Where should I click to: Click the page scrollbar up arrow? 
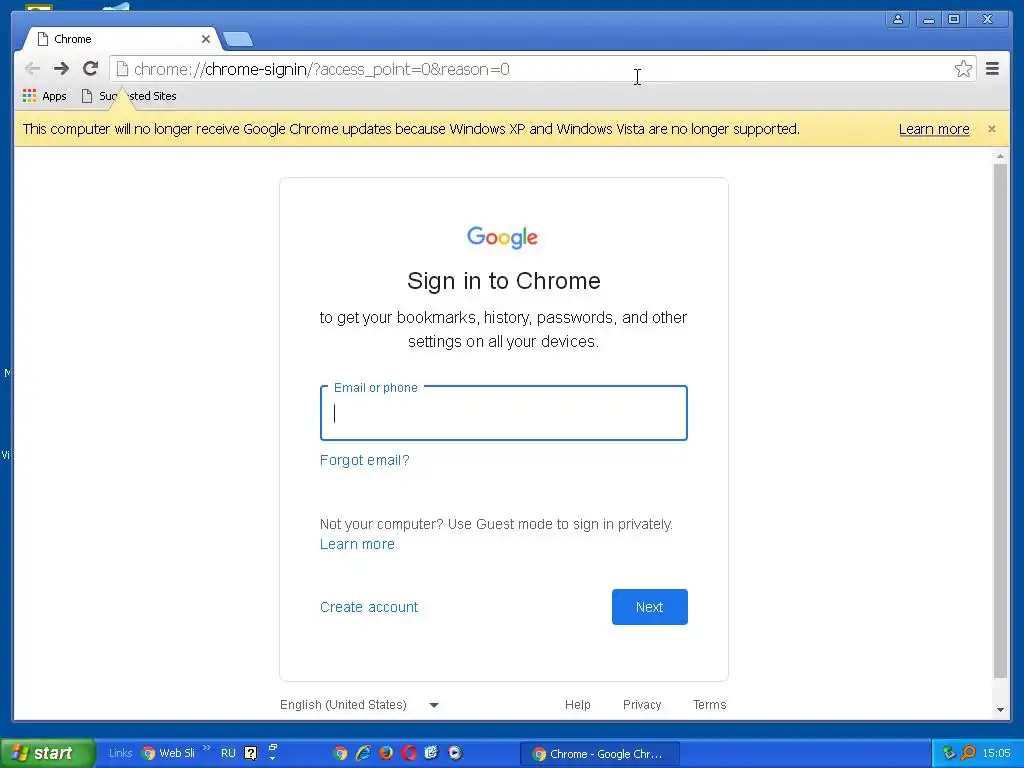tap(1000, 157)
